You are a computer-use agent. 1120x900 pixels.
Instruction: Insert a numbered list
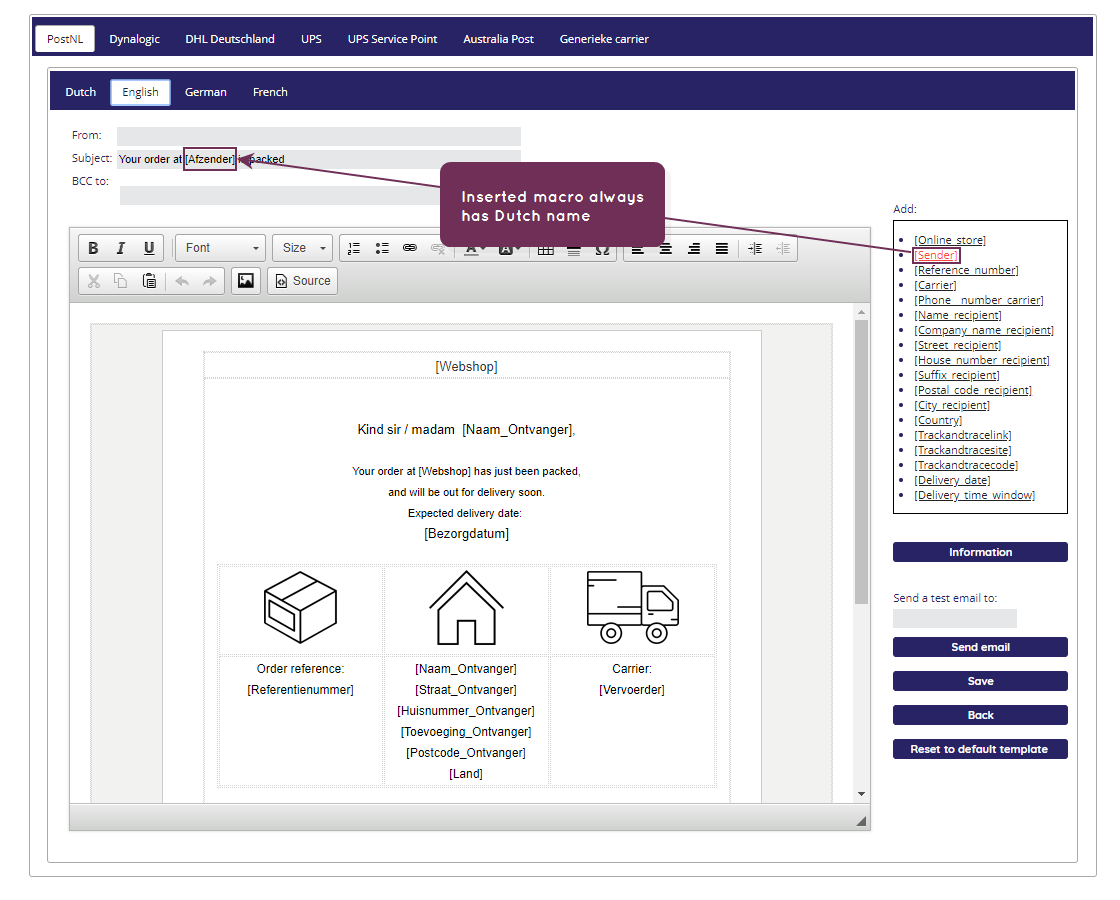tap(354, 249)
